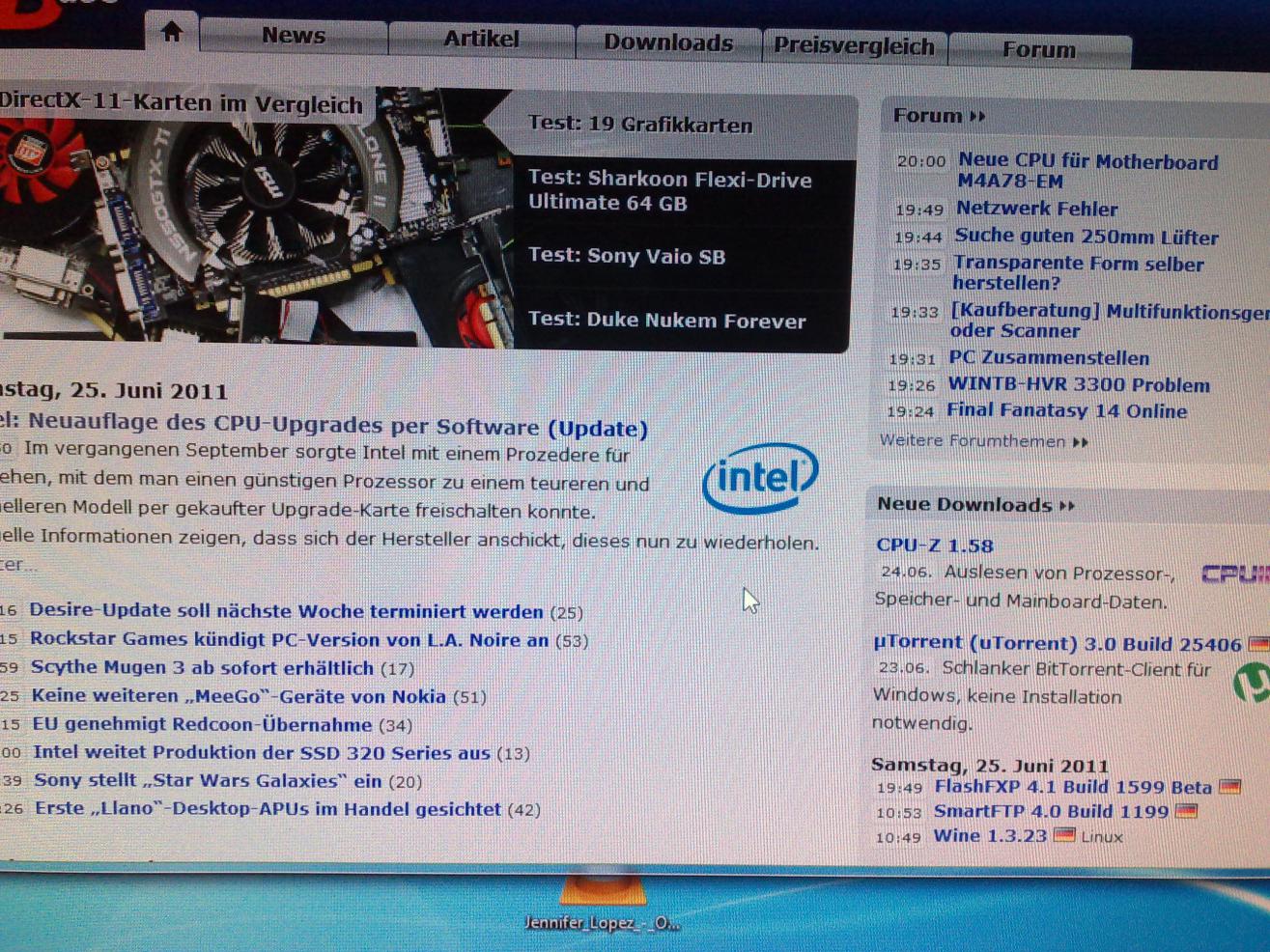Open news 'Keine weiteren „MeeGo"-Geräte von Nokia'
This screenshot has width=1270, height=952.
click(x=239, y=696)
